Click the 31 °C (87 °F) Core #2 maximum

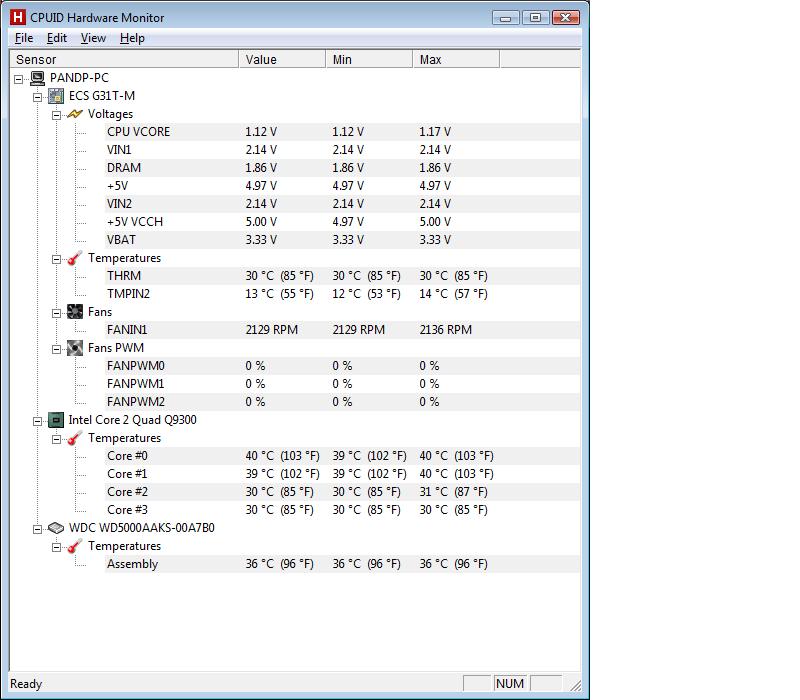tap(454, 492)
